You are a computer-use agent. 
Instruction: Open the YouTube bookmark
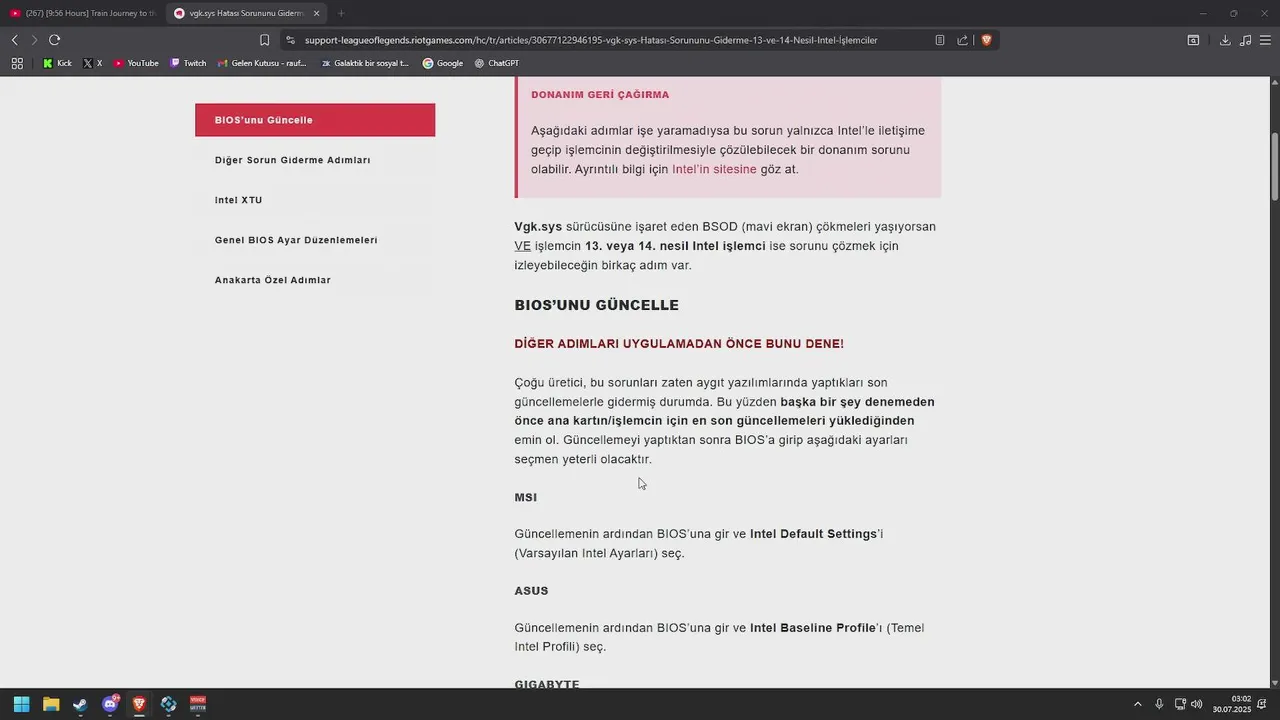point(136,63)
